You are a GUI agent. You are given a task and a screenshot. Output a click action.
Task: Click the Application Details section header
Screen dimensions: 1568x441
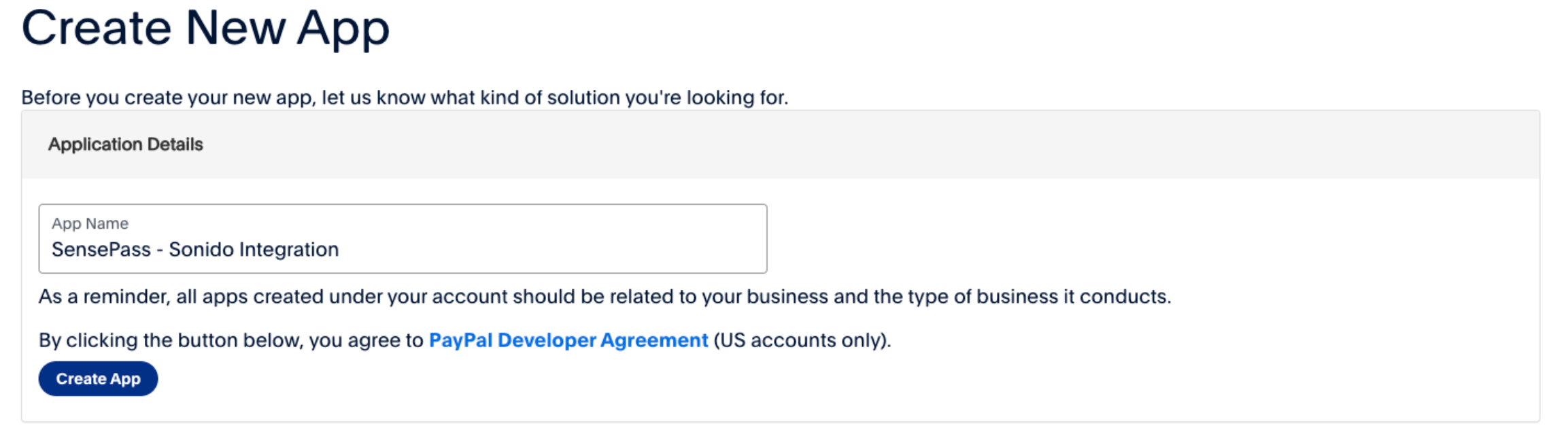125,144
